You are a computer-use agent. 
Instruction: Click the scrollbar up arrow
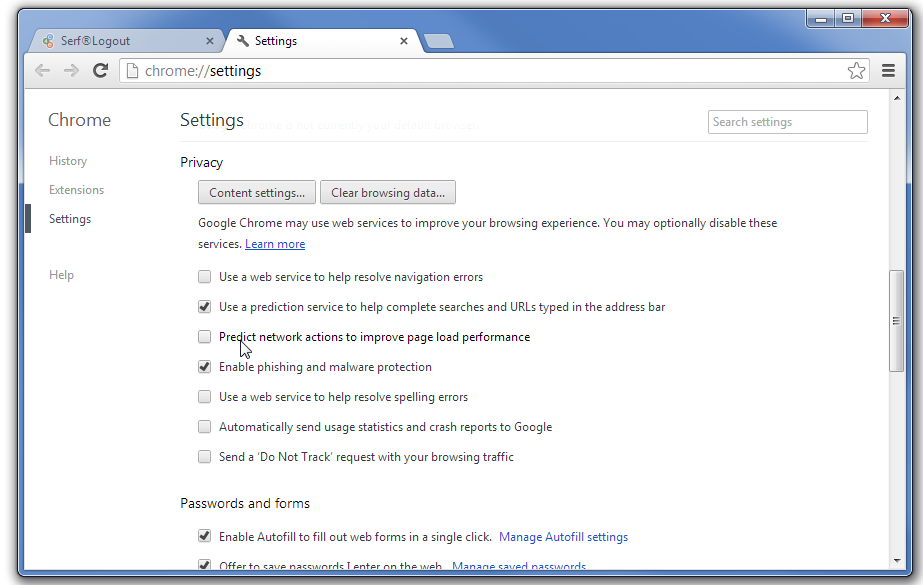tap(897, 98)
